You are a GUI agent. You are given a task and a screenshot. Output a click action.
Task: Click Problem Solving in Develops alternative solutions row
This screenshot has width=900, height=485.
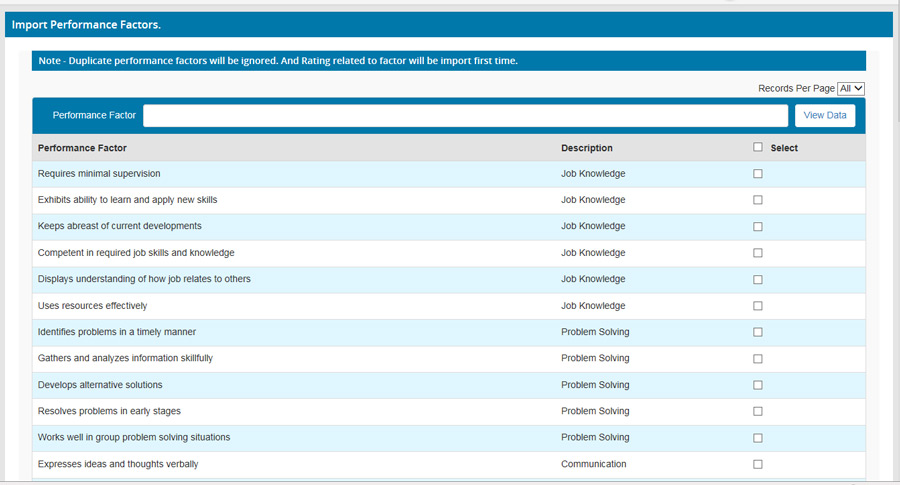point(595,385)
